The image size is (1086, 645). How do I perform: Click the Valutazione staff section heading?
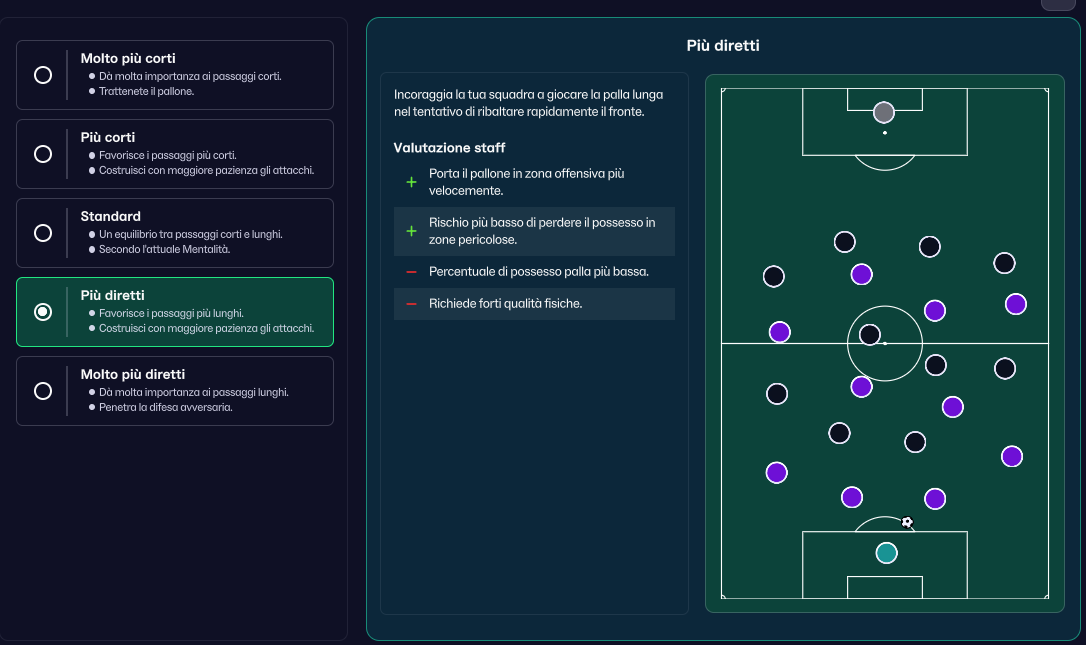click(449, 148)
